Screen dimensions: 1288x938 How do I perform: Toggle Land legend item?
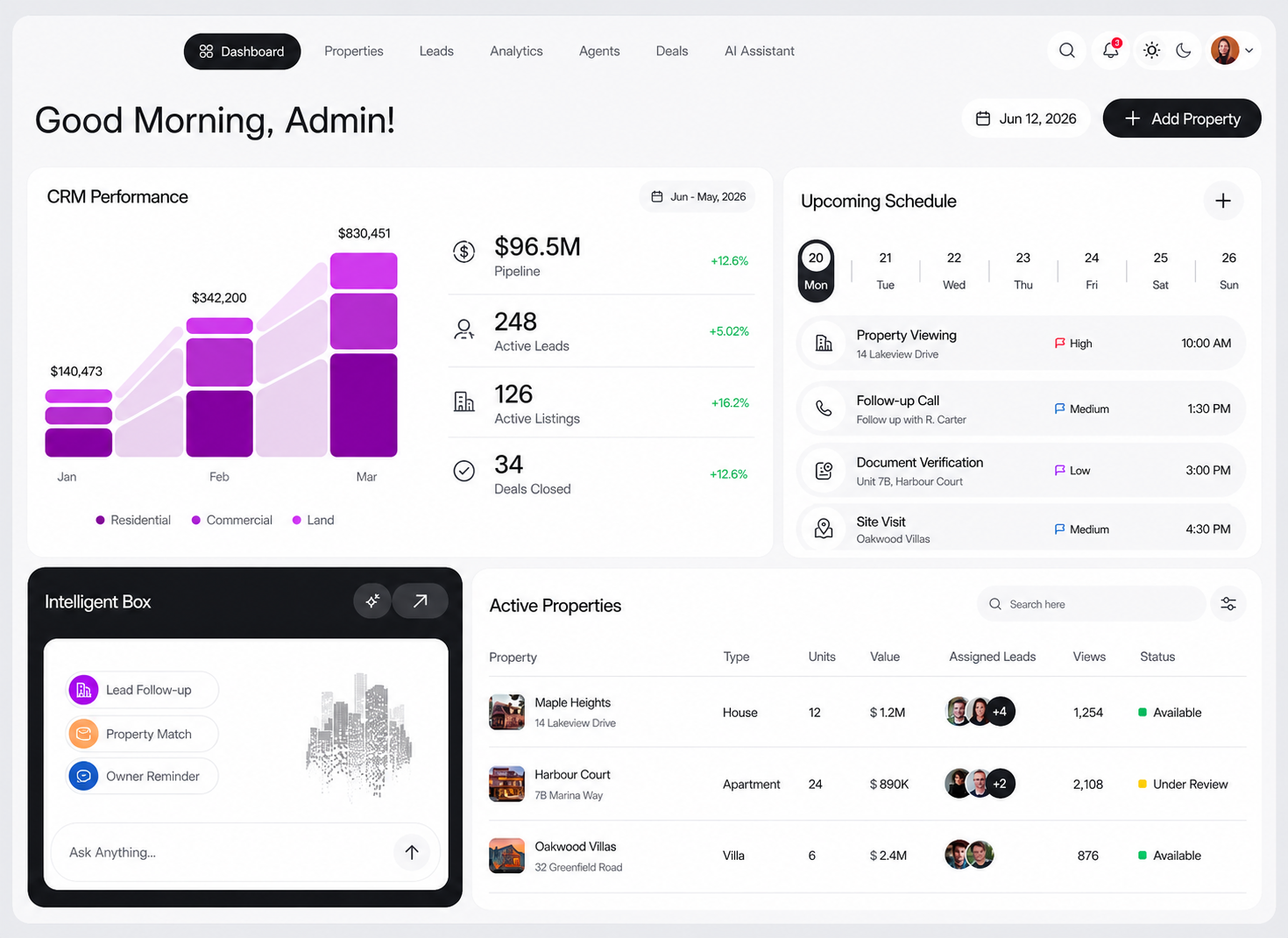pyautogui.click(x=313, y=520)
